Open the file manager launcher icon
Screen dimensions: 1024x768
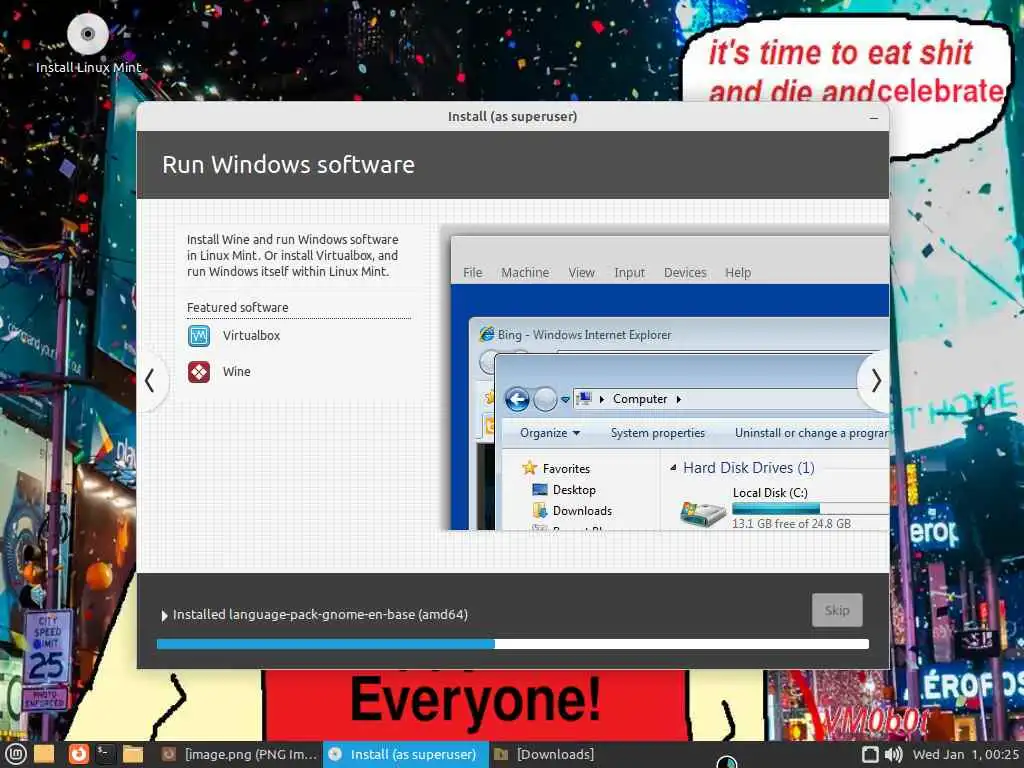pos(133,754)
